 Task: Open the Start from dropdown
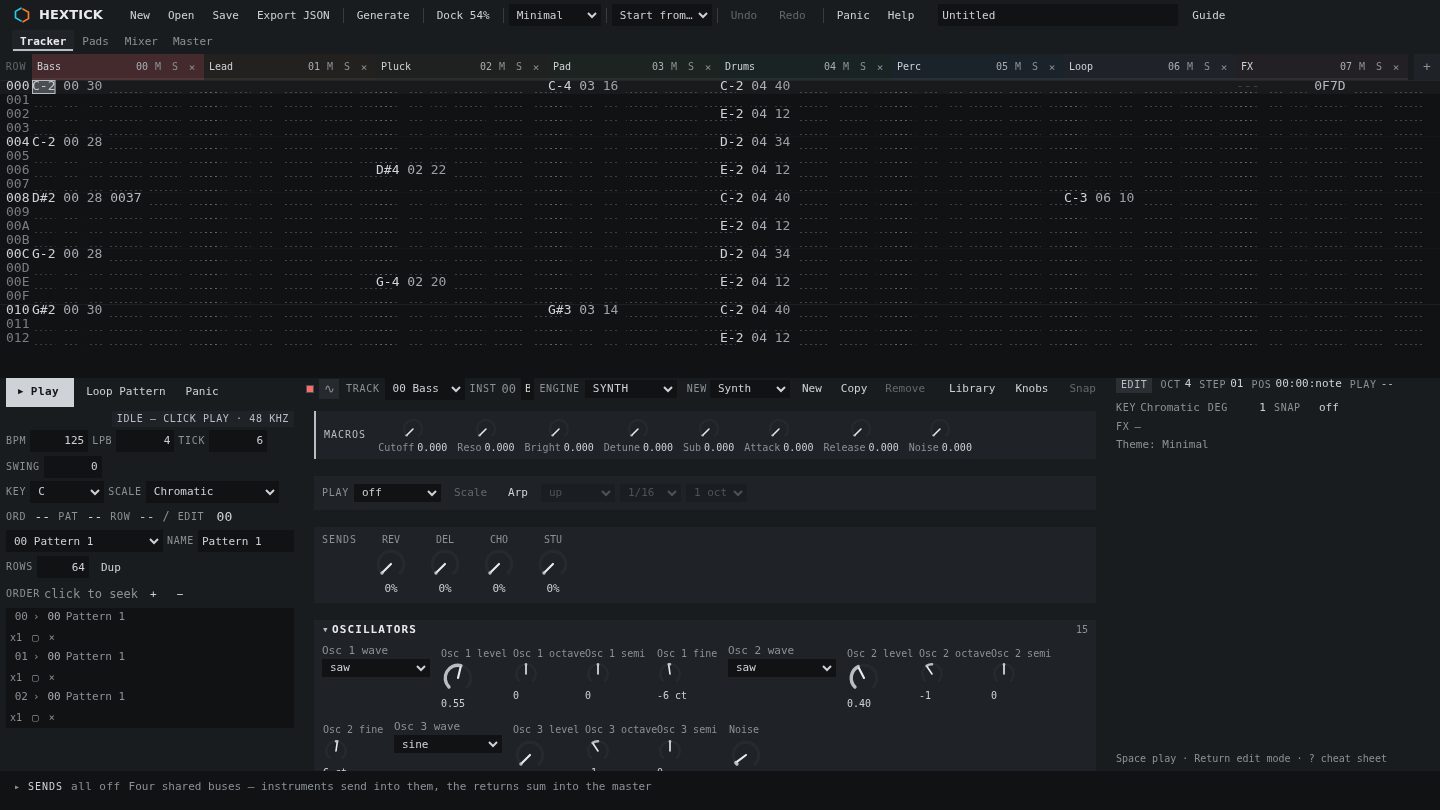pyautogui.click(x=662, y=15)
